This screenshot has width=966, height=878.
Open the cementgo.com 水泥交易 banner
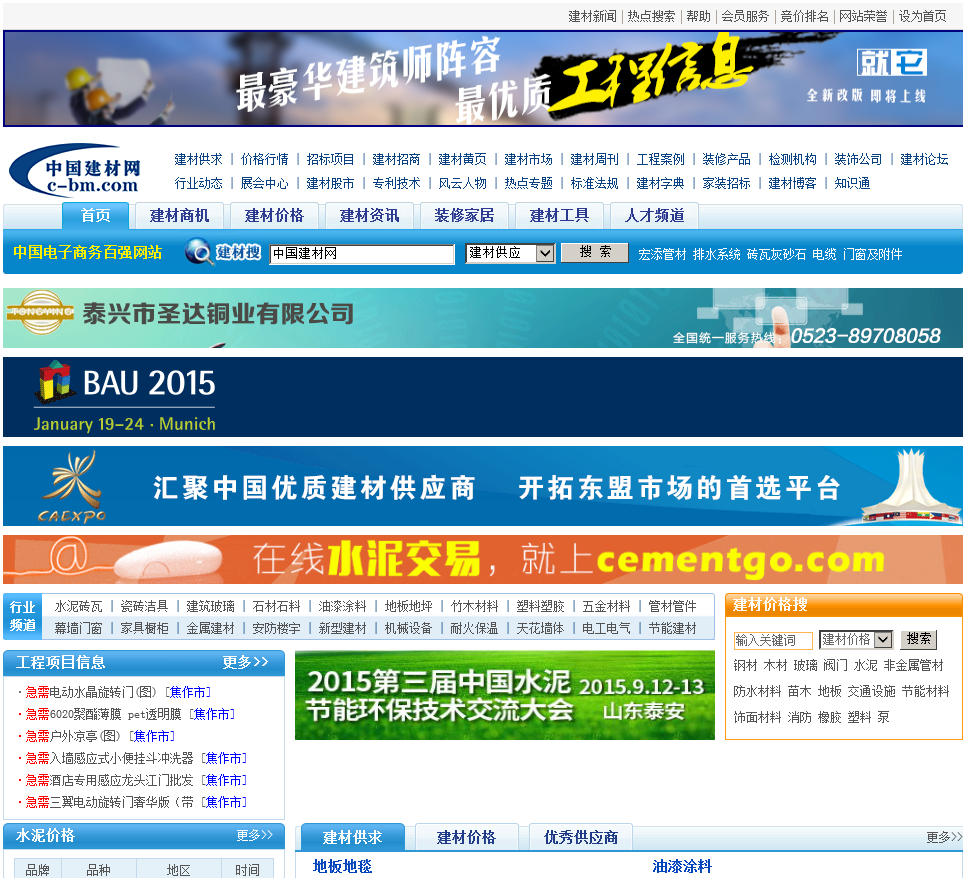pyautogui.click(x=483, y=559)
